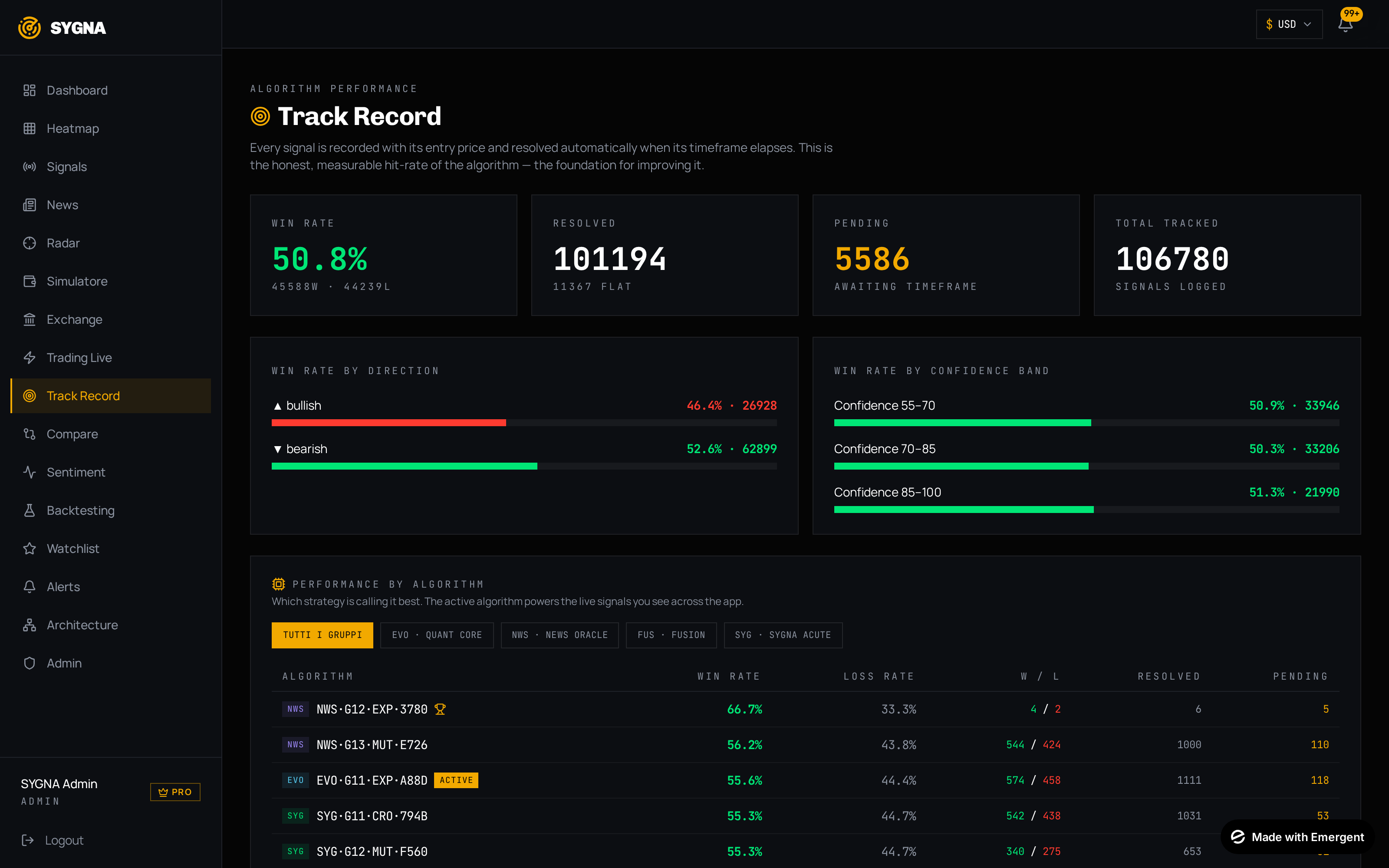
Task: Select the TUTTI I GRUPPI filter tab
Action: 322,635
